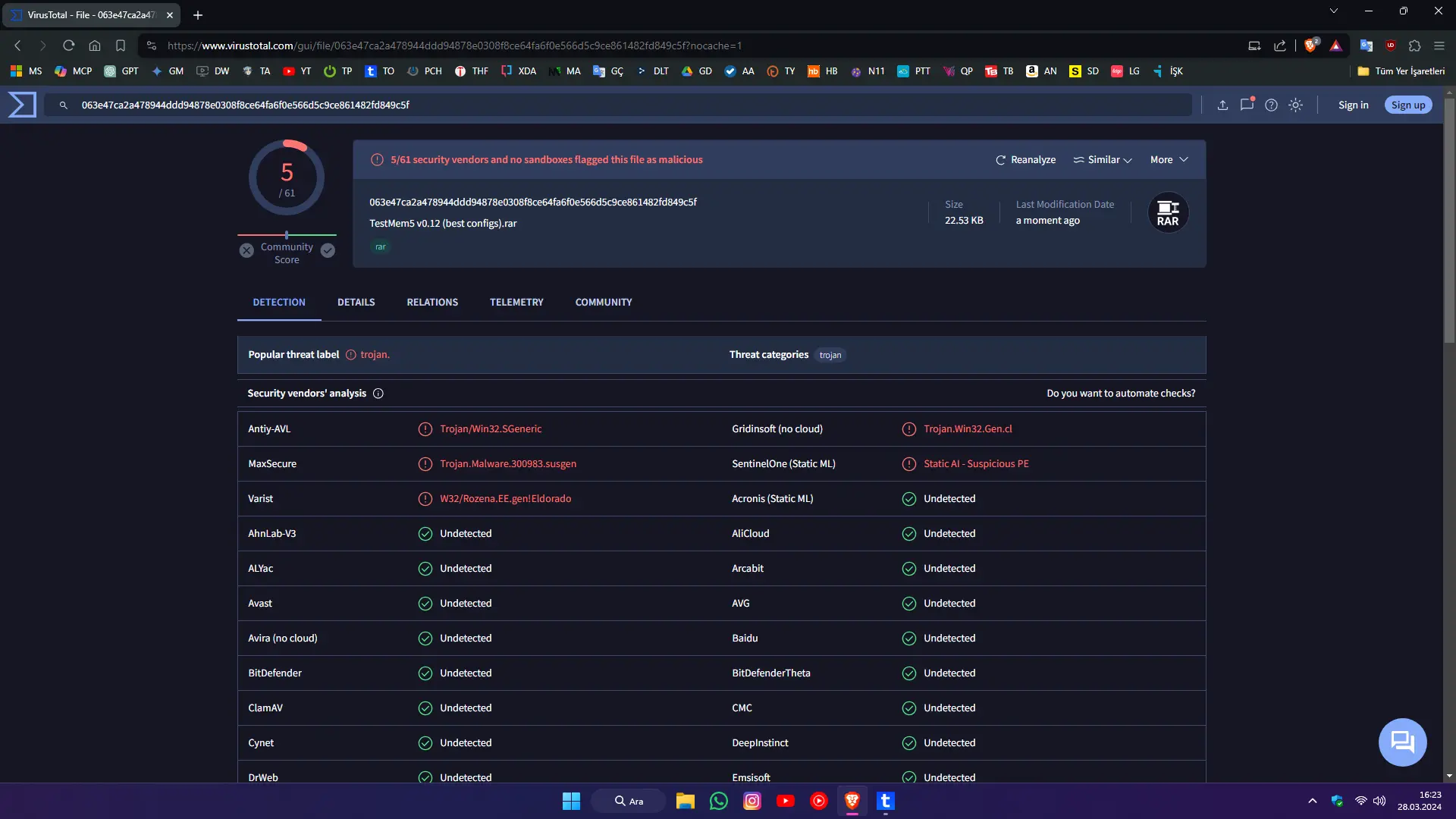This screenshot has height=819, width=1456.
Task: Vote negative with the community X icon
Action: [246, 250]
